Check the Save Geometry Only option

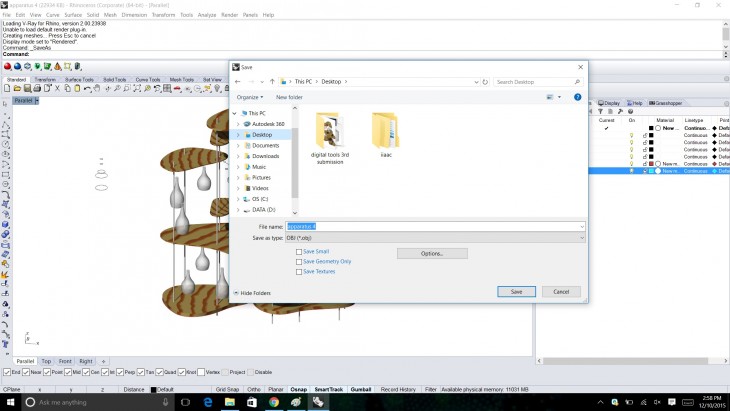299,261
